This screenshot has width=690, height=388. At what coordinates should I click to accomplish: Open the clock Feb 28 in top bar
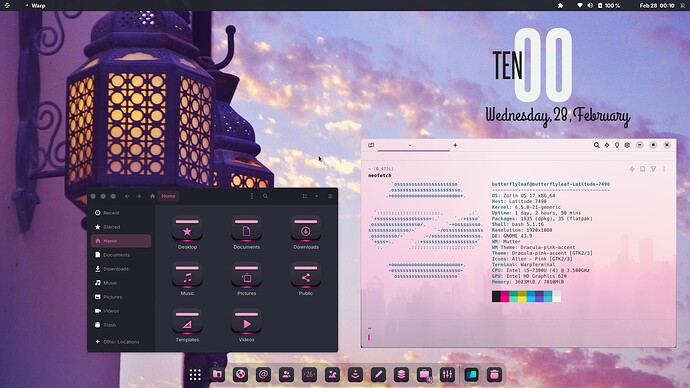[x=657, y=6]
